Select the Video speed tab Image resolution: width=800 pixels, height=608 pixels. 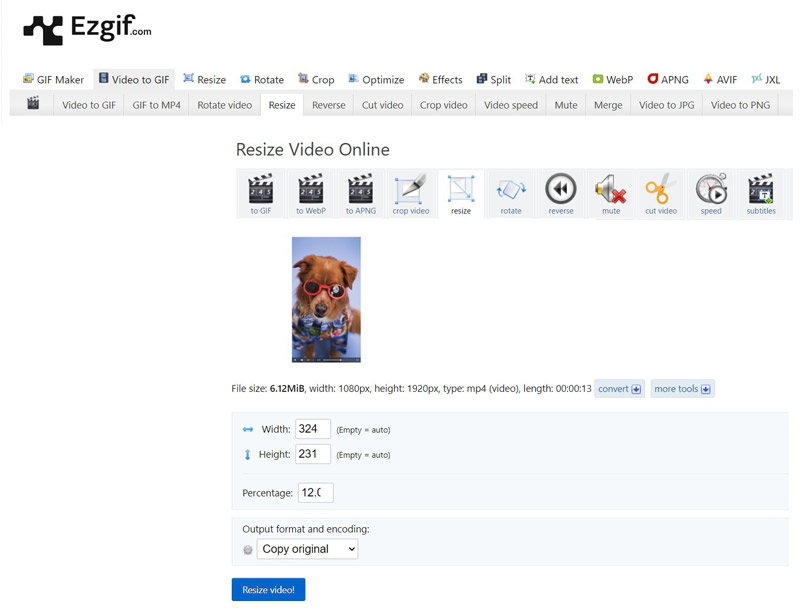[x=511, y=105]
